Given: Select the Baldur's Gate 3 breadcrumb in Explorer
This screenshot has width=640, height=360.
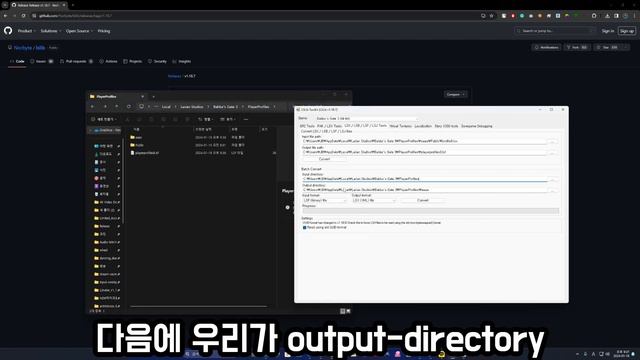Looking at the screenshot, I should (225, 107).
